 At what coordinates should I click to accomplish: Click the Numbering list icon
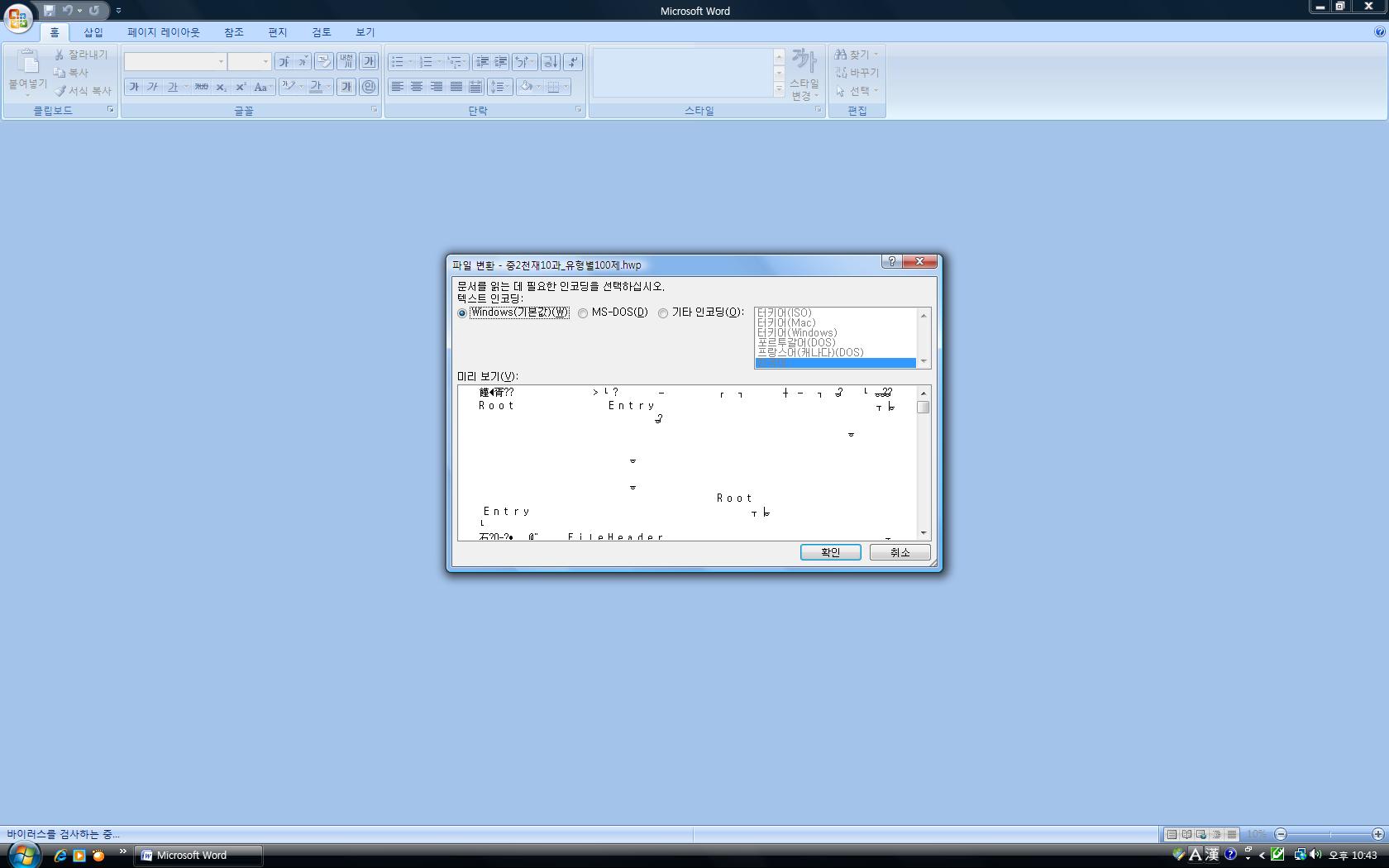[426, 62]
